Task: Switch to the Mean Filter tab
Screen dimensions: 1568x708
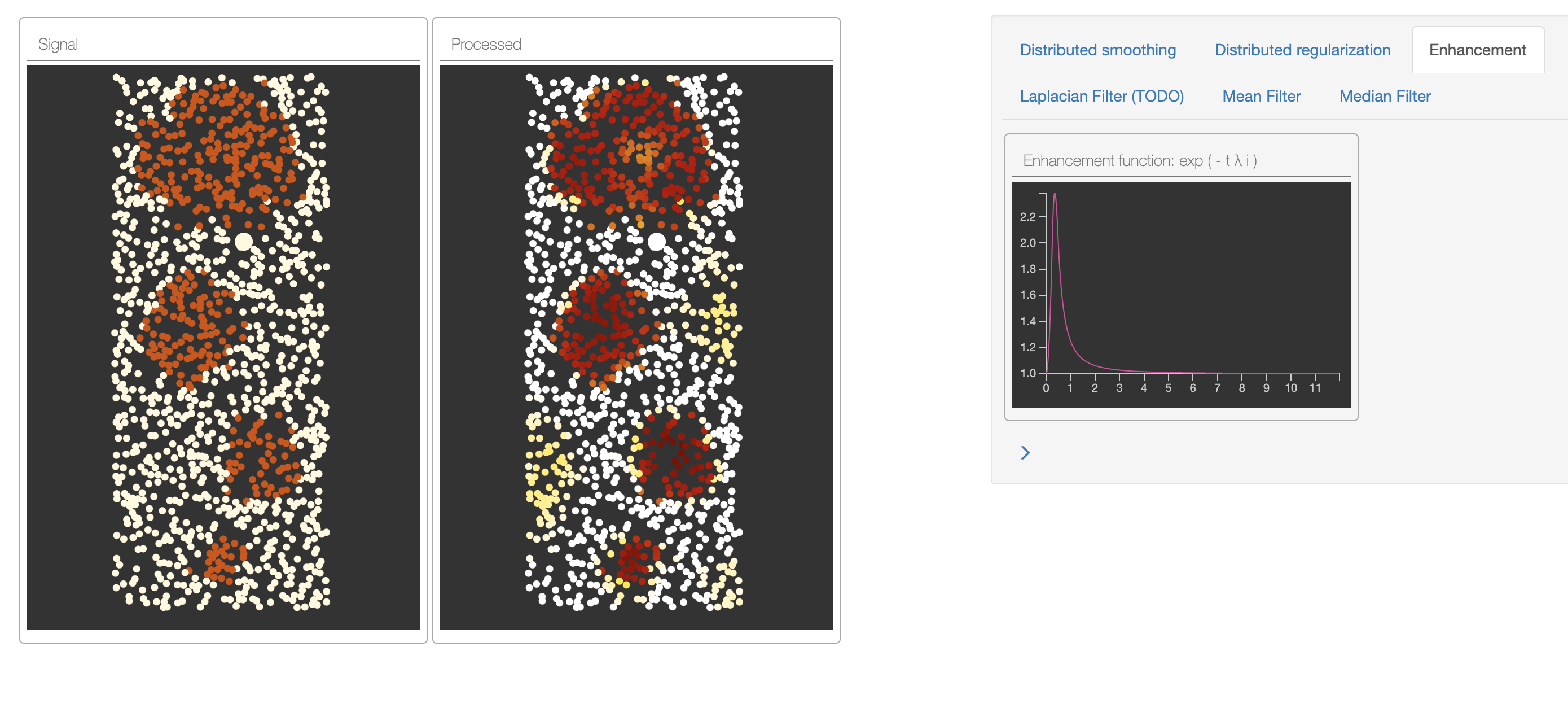Action: click(1261, 97)
